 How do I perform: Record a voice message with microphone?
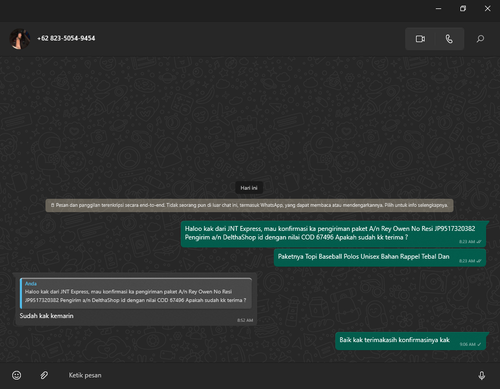(482, 376)
